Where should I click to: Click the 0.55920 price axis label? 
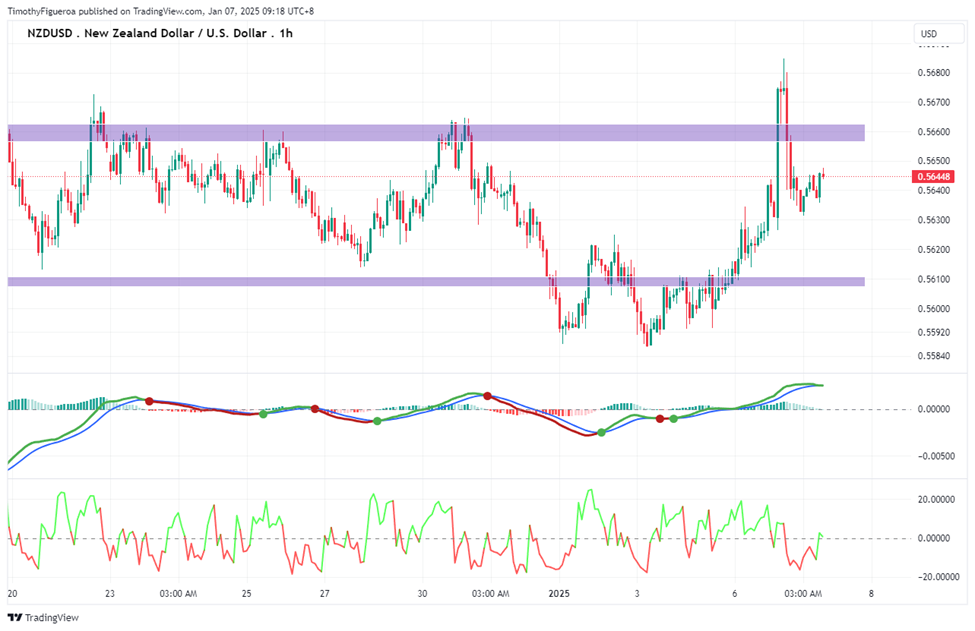[933, 333]
